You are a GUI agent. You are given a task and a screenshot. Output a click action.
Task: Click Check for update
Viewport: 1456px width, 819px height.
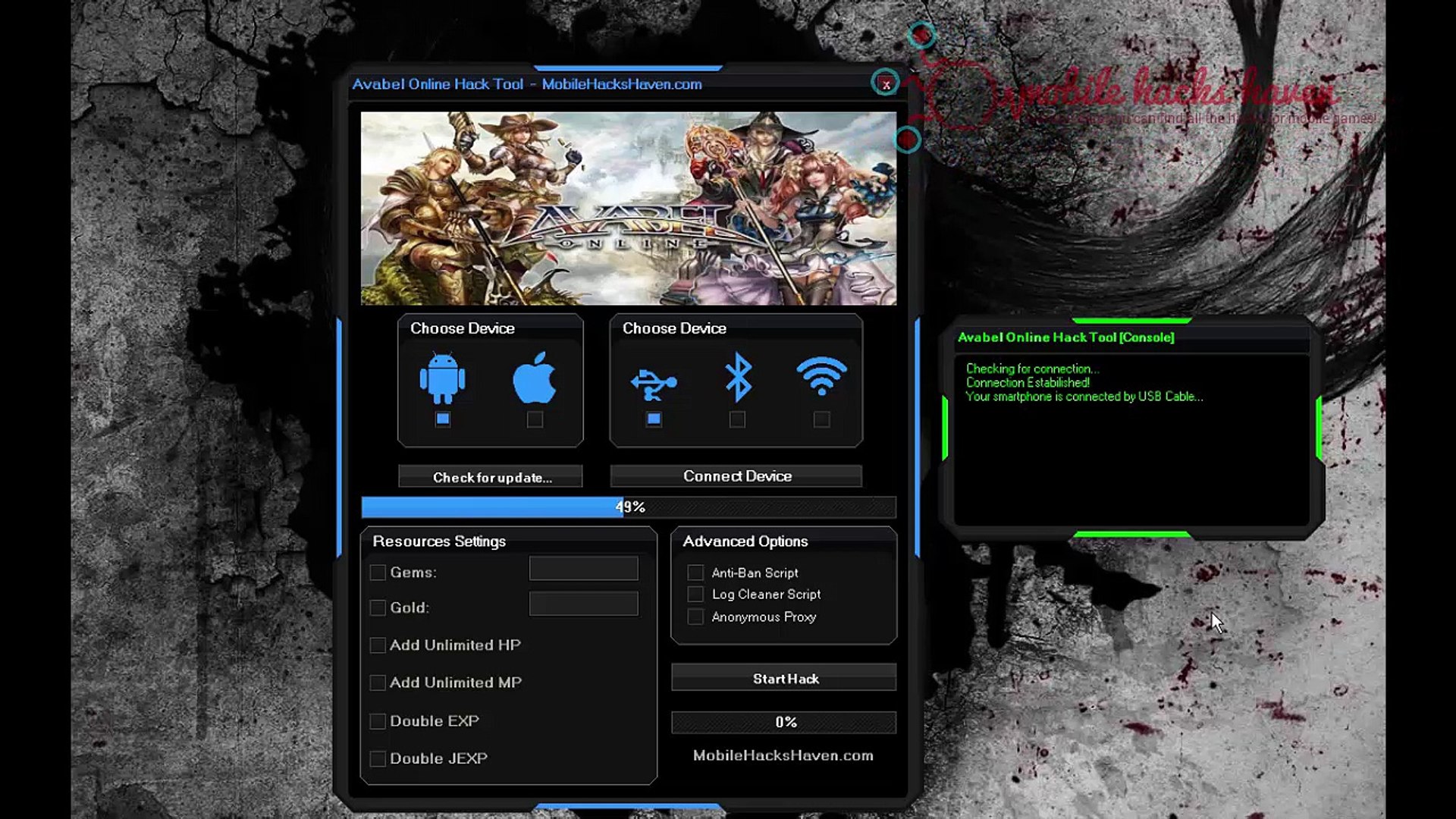[491, 477]
